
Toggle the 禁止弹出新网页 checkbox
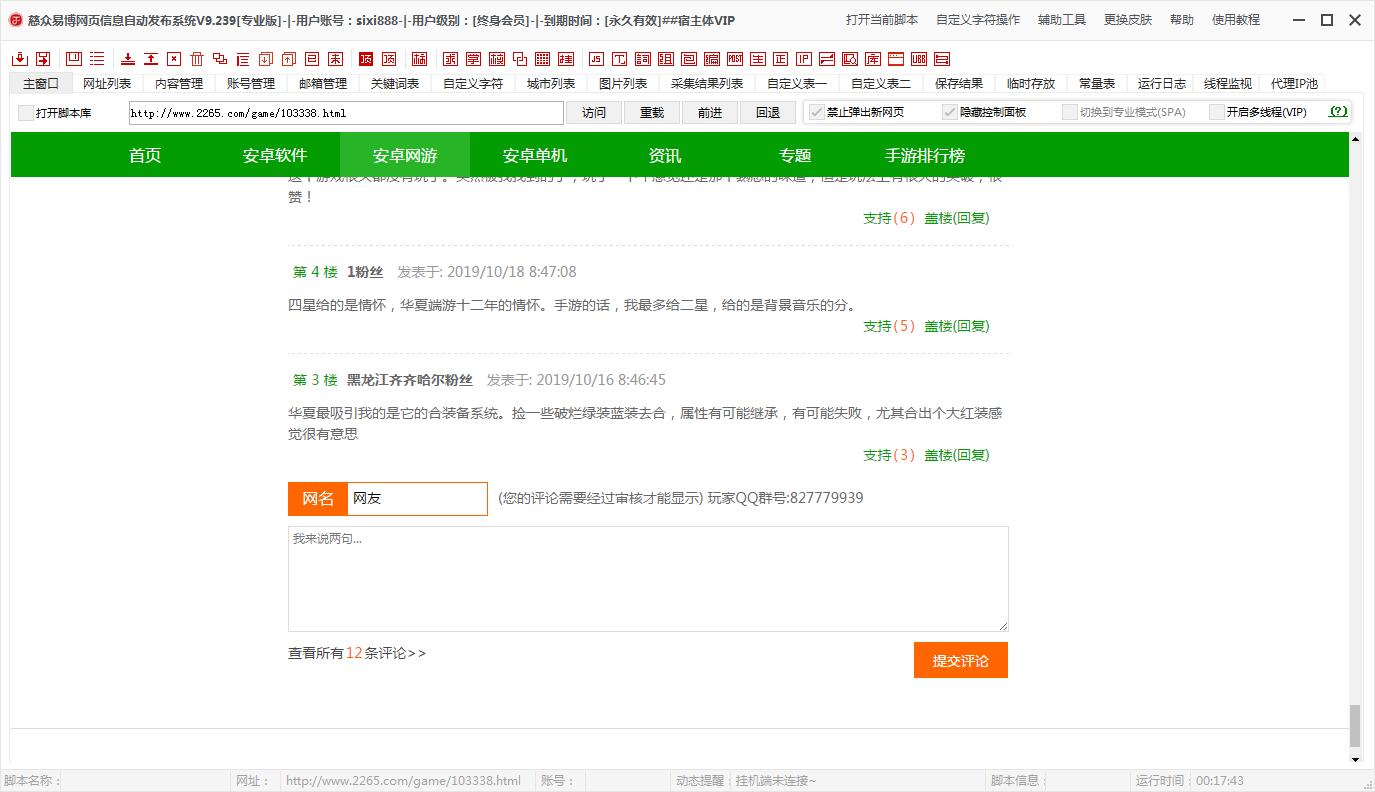pos(816,112)
